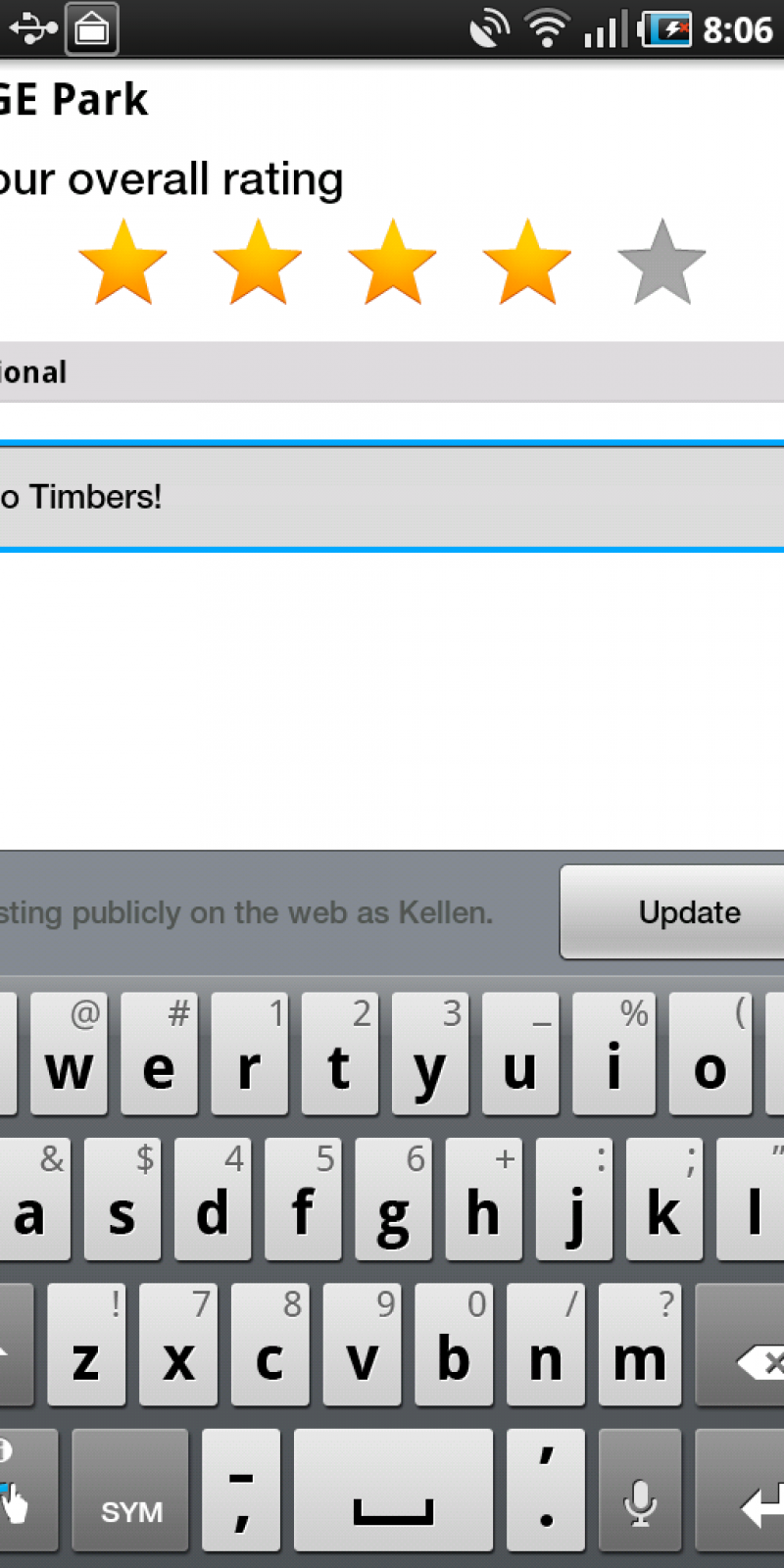This screenshot has height=1568, width=784.
Task: Set rating to two stars
Action: click(257, 263)
